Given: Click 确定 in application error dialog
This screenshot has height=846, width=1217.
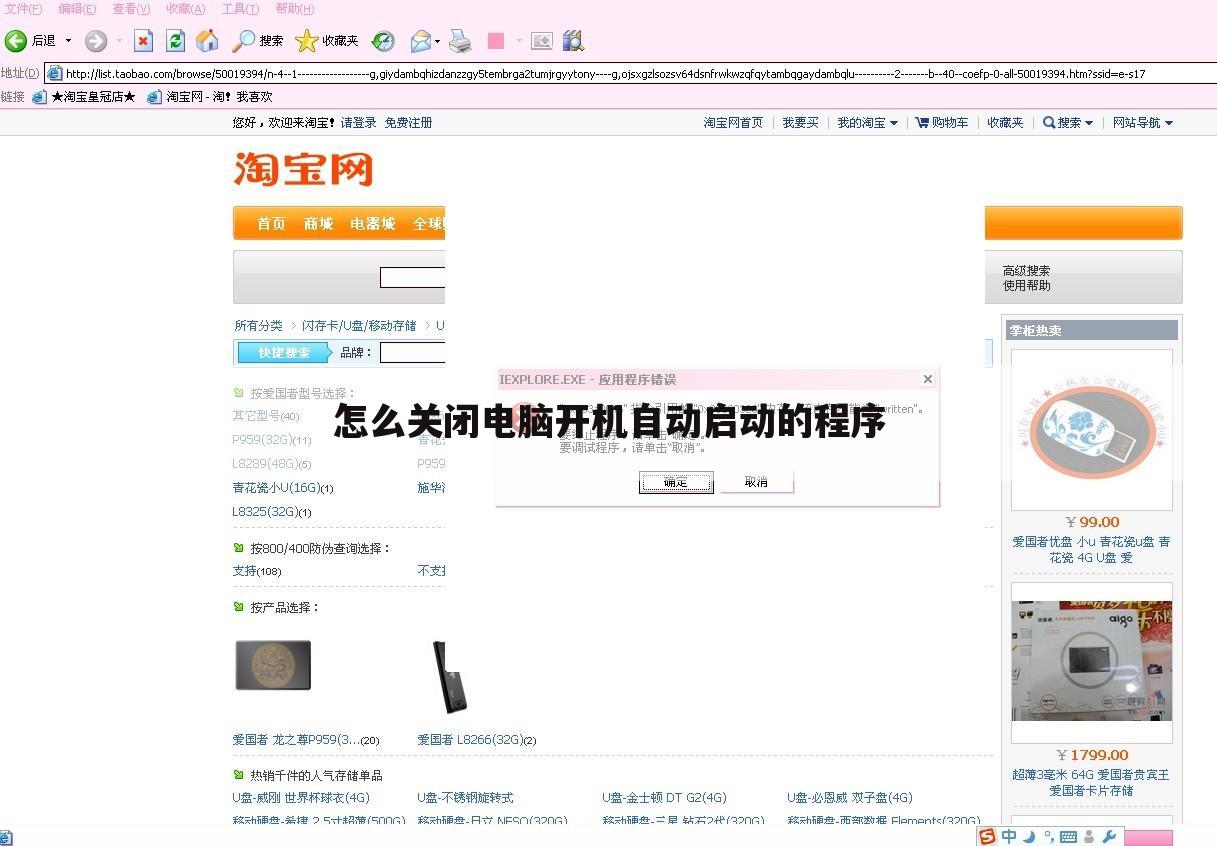Looking at the screenshot, I should pos(676,482).
